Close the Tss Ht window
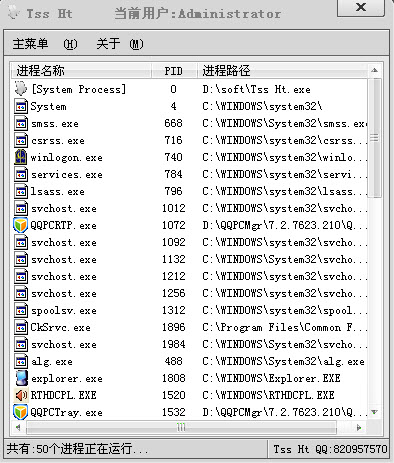Image resolution: width=394 pixels, height=463 pixels. tap(361, 7)
